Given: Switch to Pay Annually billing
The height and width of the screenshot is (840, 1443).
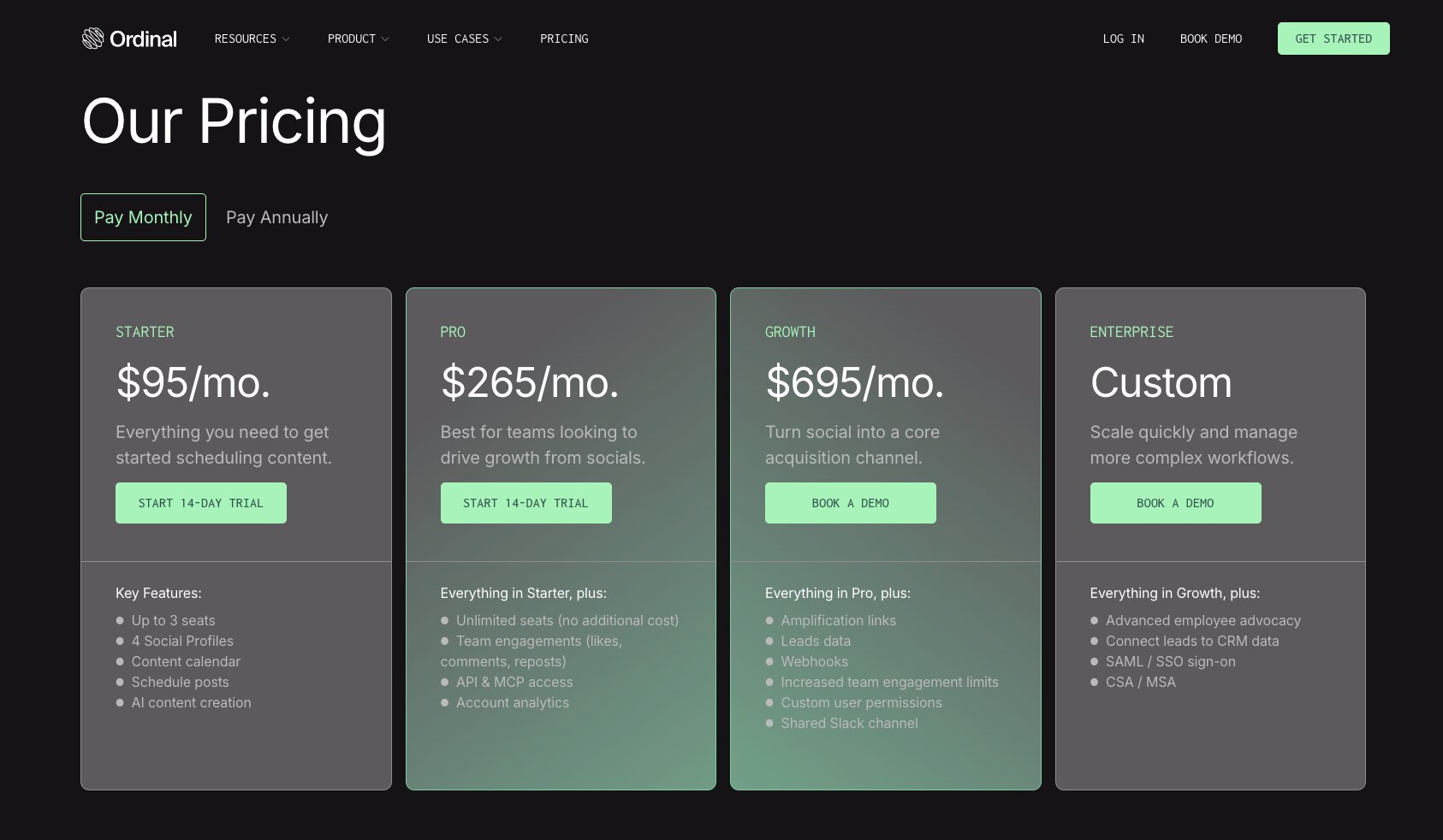Looking at the screenshot, I should (276, 217).
